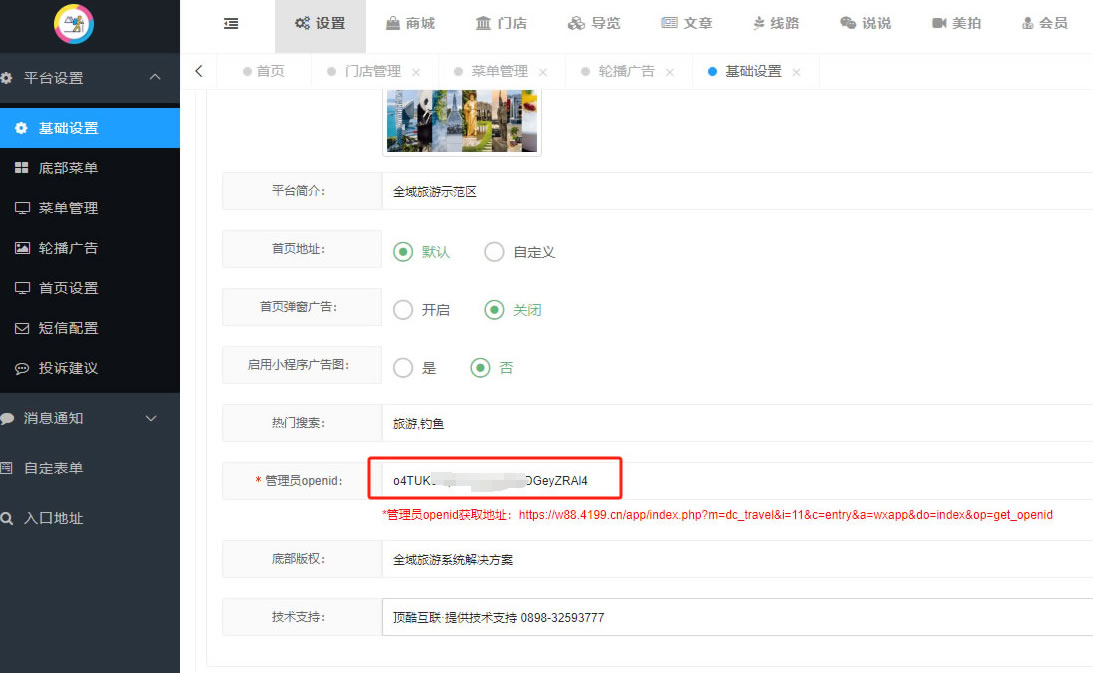Open 轮播广告 image icon in sidebar
Viewport: 1093px width, 673px height.
tap(21, 248)
